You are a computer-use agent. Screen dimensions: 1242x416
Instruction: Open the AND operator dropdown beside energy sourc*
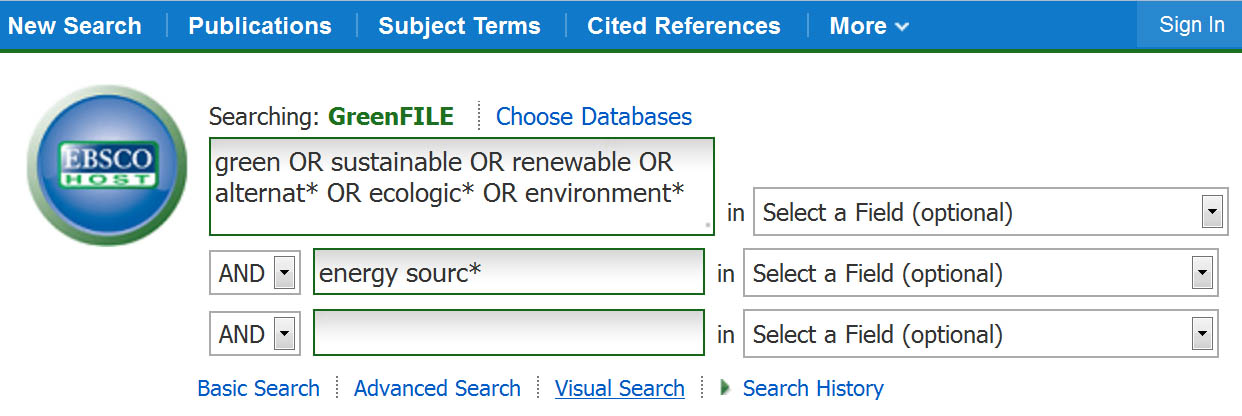click(255, 273)
